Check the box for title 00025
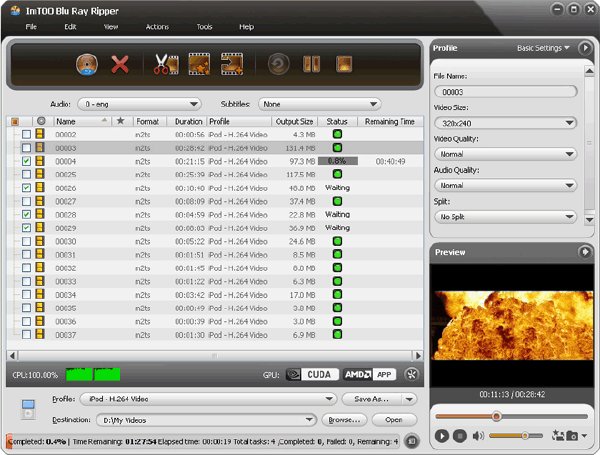The image size is (600, 455). click(x=26, y=174)
